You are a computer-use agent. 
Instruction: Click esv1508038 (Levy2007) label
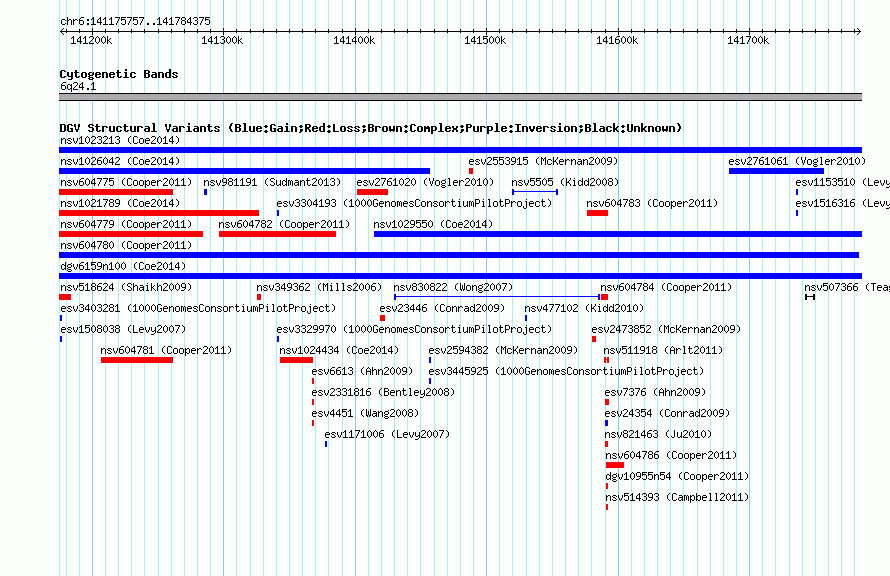[x=123, y=329]
